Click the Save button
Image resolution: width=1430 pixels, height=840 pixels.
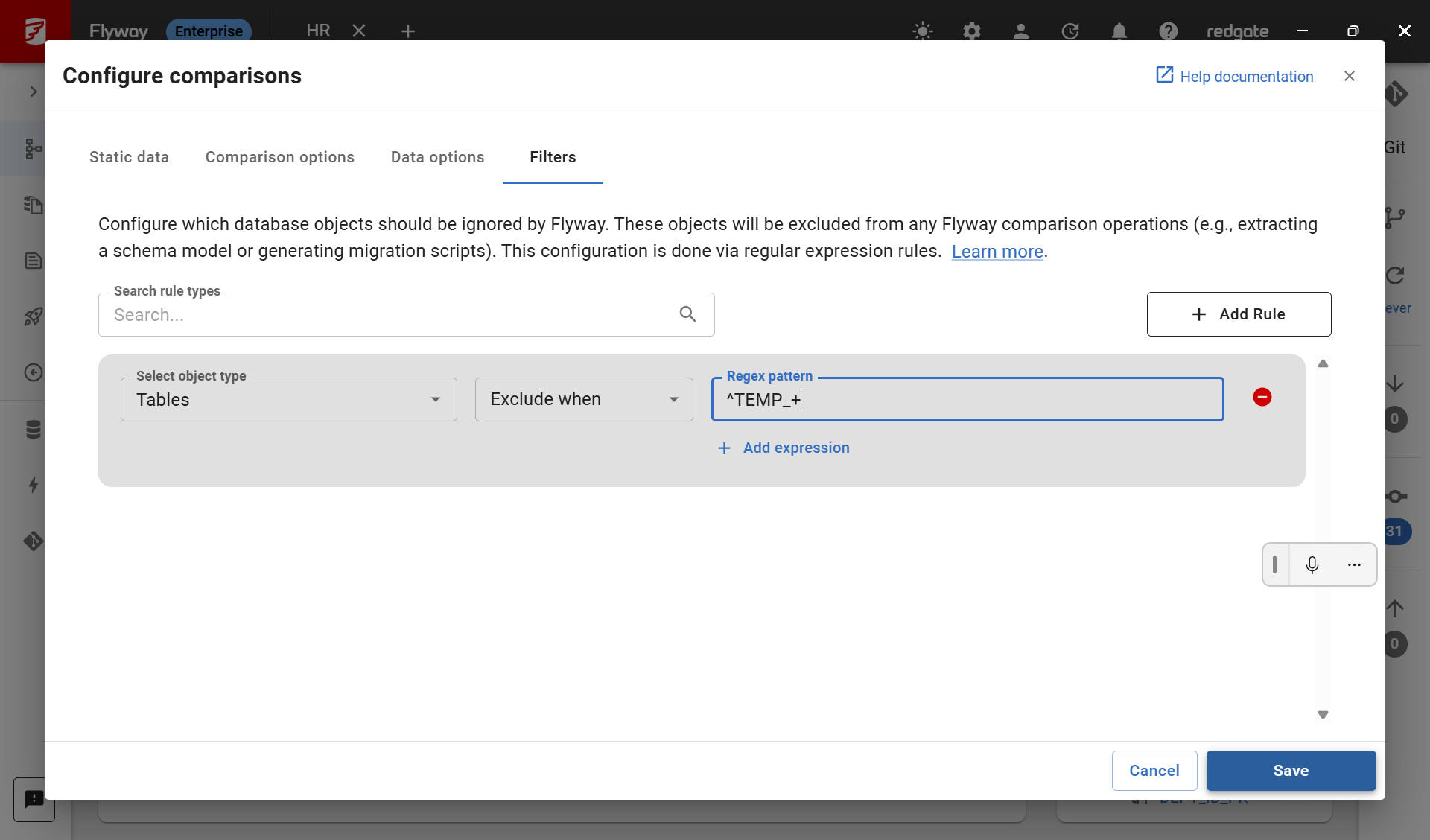coord(1290,771)
